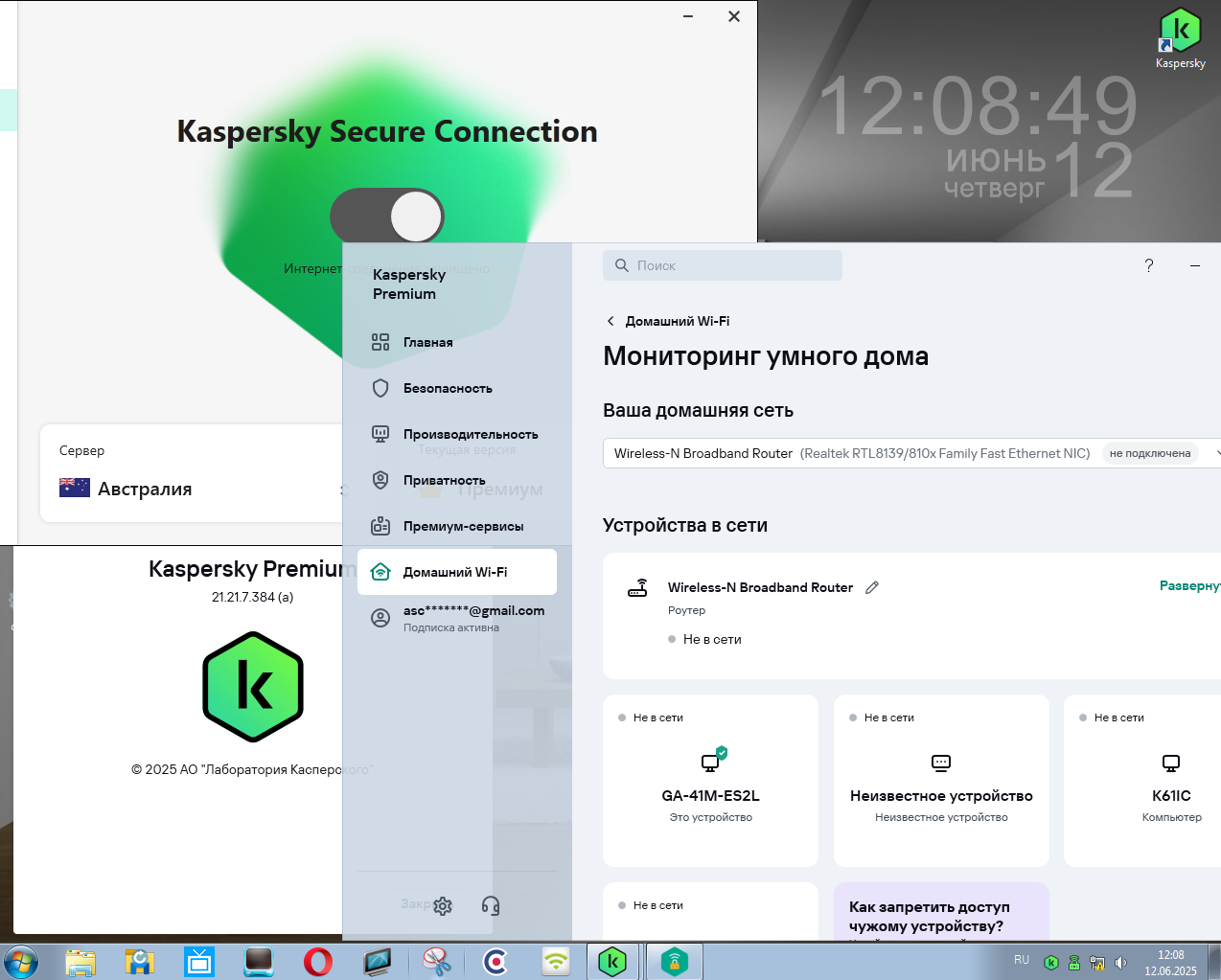Click into the Поиск search field
Image resolution: width=1221 pixels, height=980 pixels.
pos(723,265)
